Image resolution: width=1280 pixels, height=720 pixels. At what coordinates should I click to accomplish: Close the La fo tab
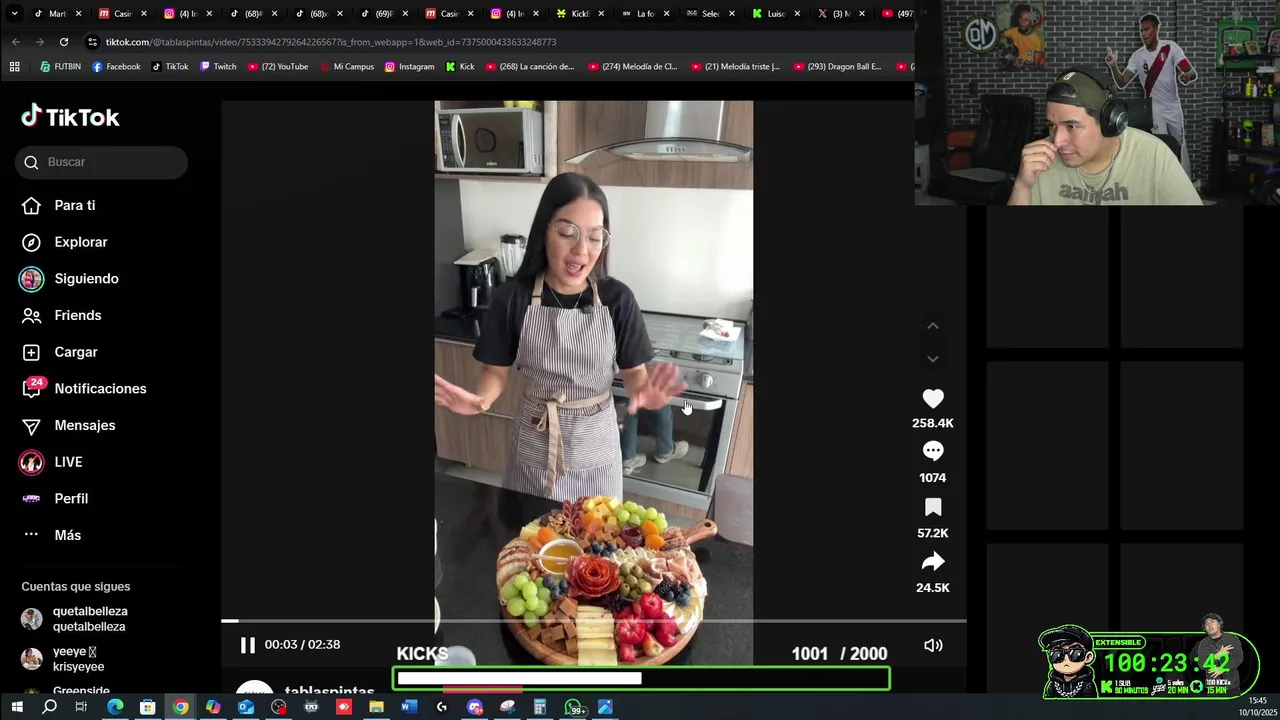pos(667,14)
